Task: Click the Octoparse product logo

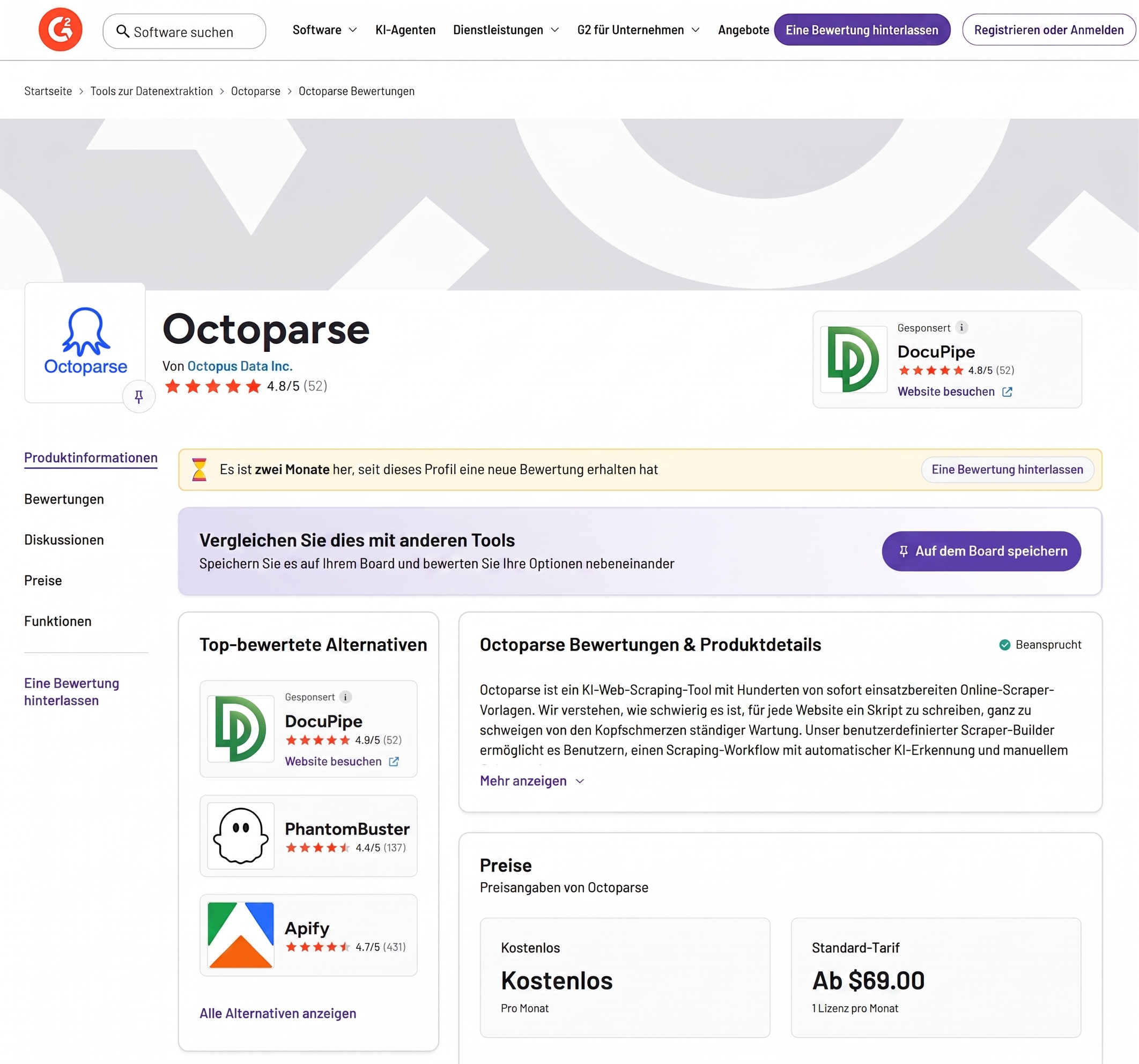Action: [85, 342]
